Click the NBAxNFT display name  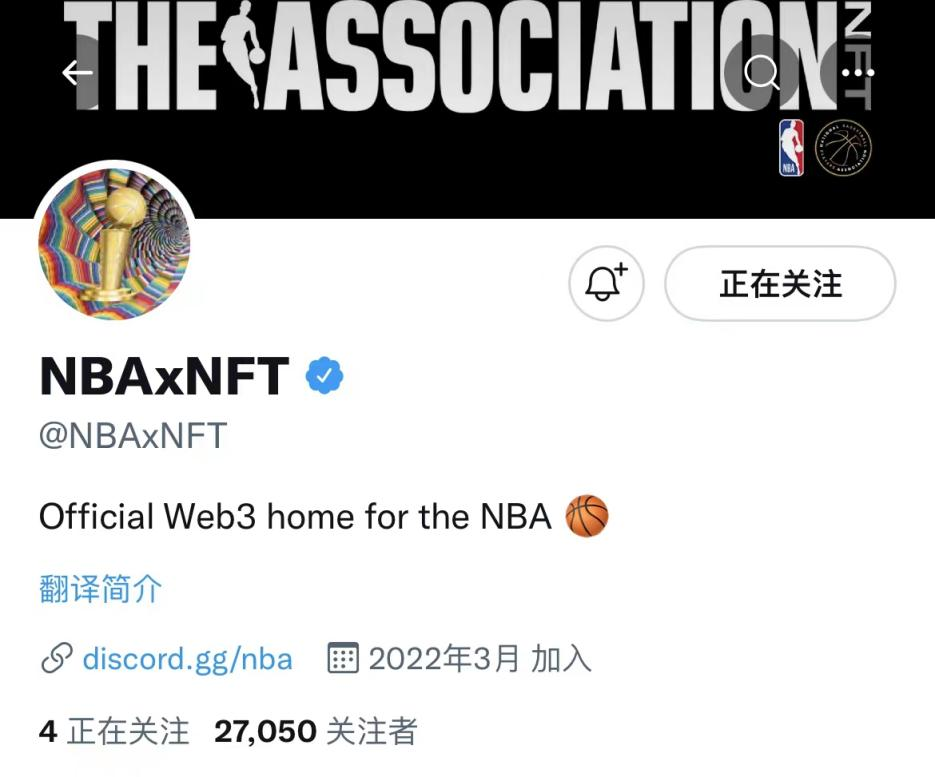point(164,376)
